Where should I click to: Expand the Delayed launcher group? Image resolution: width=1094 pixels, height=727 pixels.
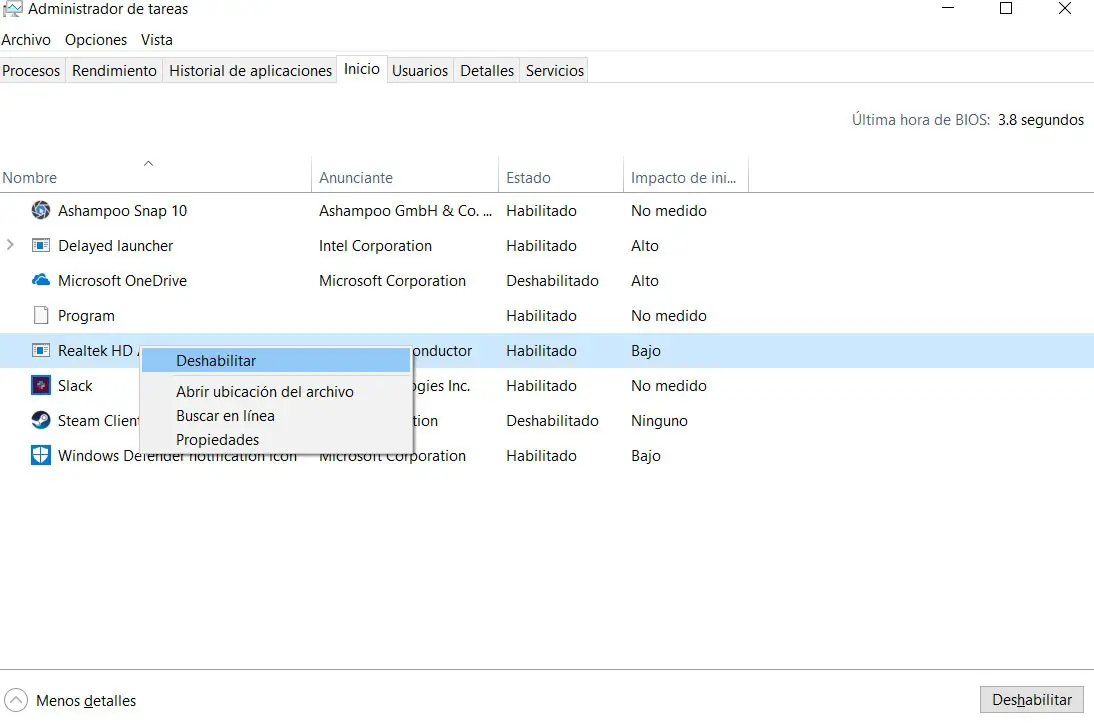(10, 245)
